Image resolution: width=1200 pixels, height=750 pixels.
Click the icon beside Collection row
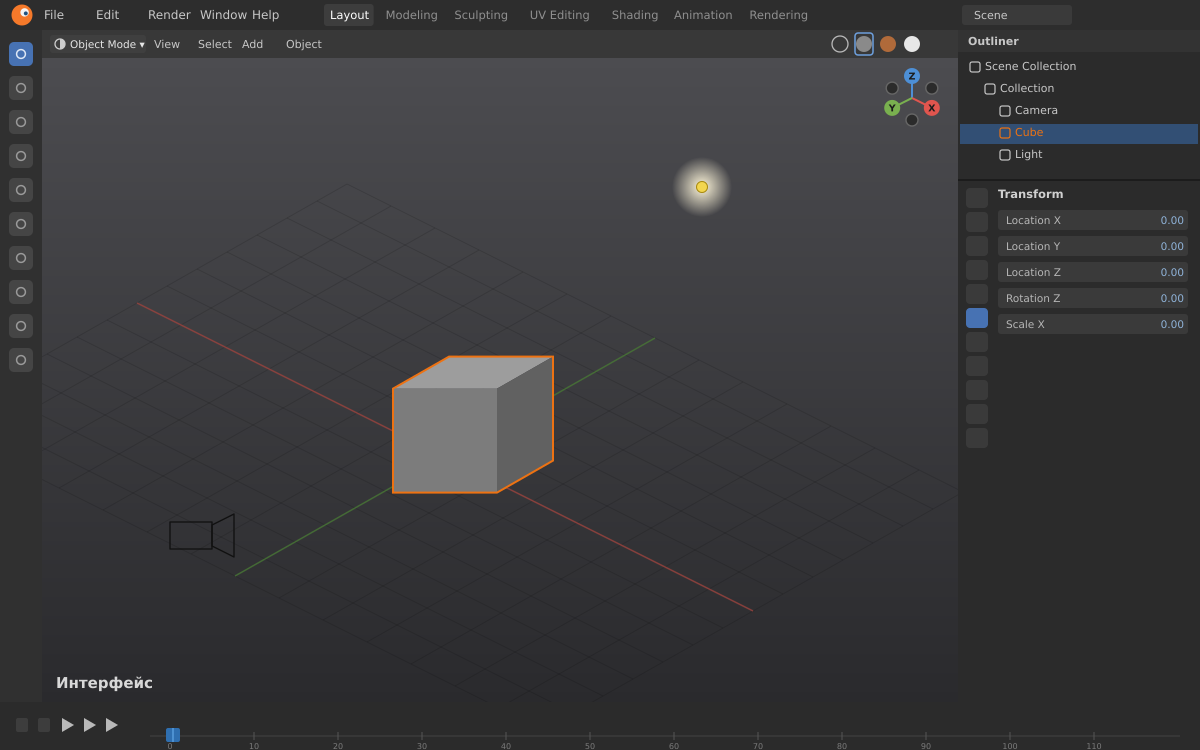point(990,89)
